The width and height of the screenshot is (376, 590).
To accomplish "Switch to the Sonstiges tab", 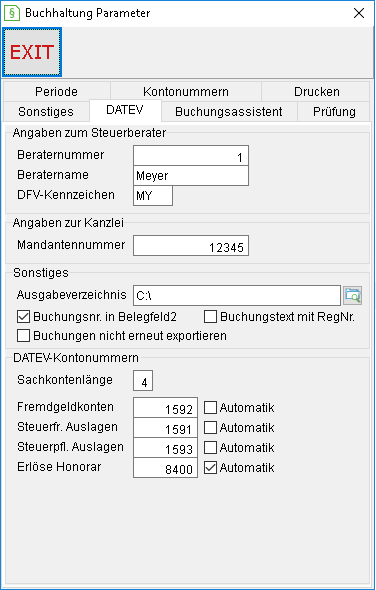I will pyautogui.click(x=46, y=111).
